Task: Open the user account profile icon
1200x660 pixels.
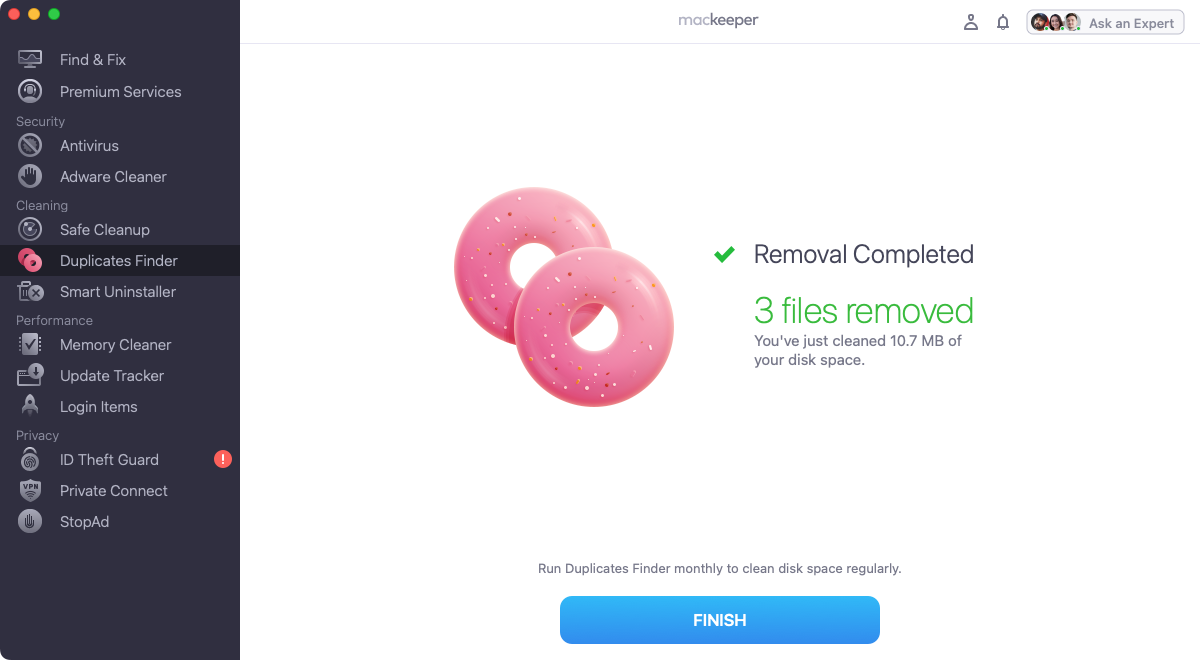Action: [x=970, y=22]
